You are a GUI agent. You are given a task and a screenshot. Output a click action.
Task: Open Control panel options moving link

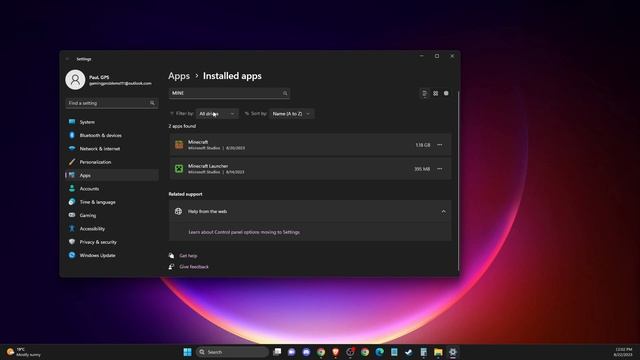[x=244, y=232]
